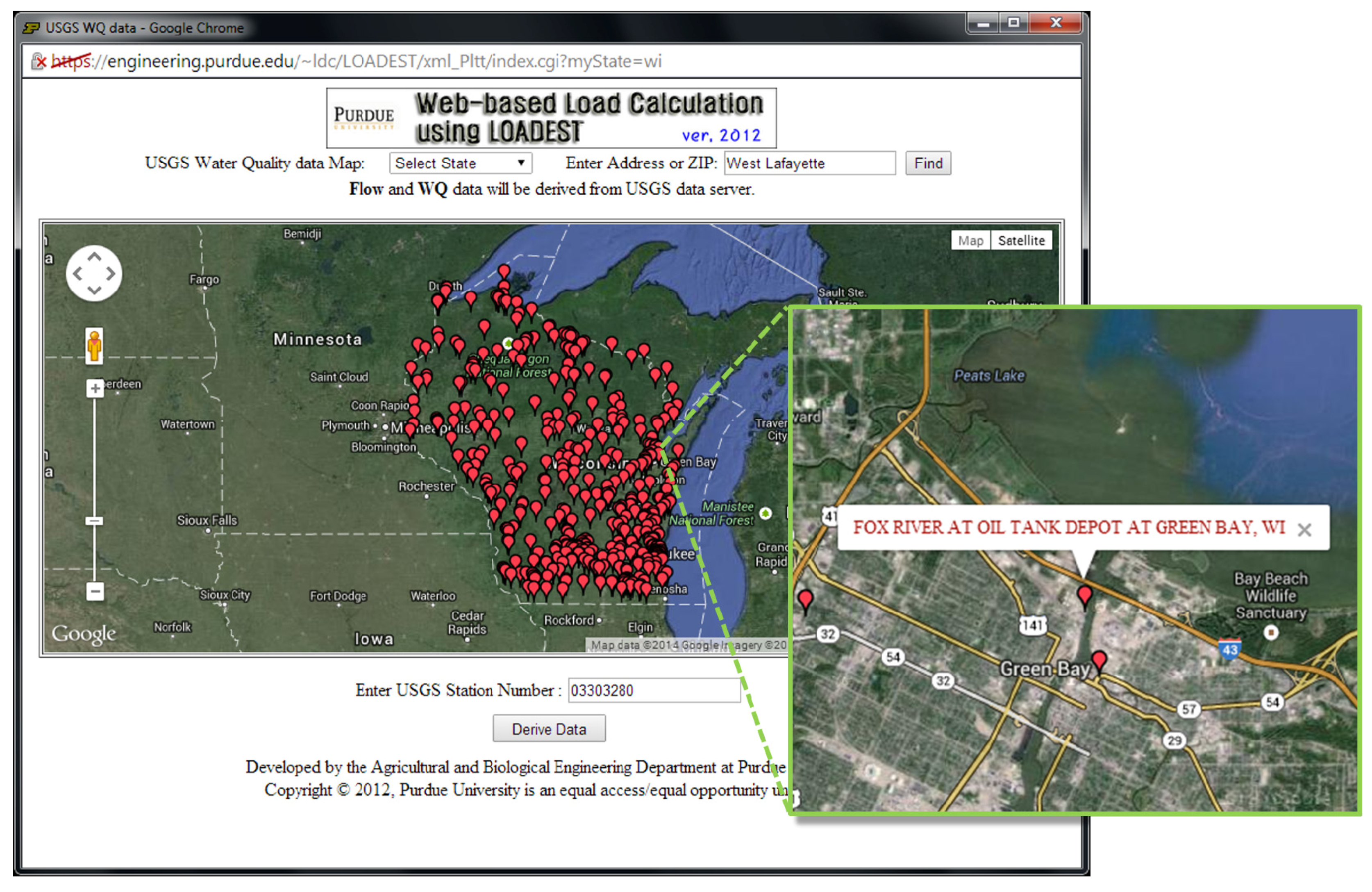The height and width of the screenshot is (892, 1372).
Task: Click the USGS Station Number field
Action: [654, 691]
